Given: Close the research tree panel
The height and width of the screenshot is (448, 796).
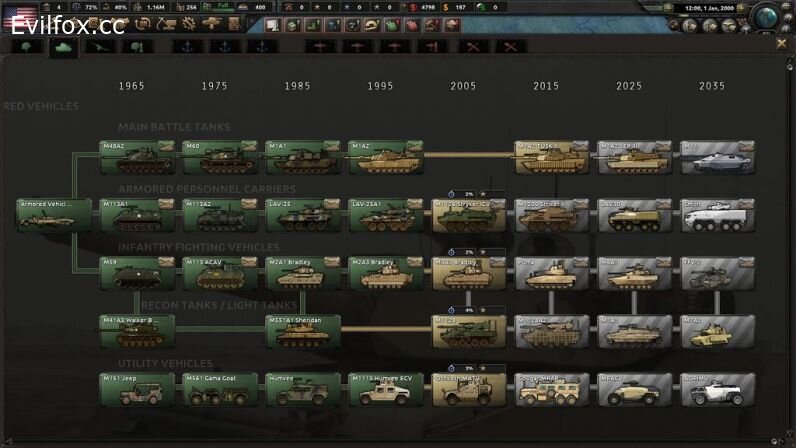Looking at the screenshot, I should click(782, 44).
